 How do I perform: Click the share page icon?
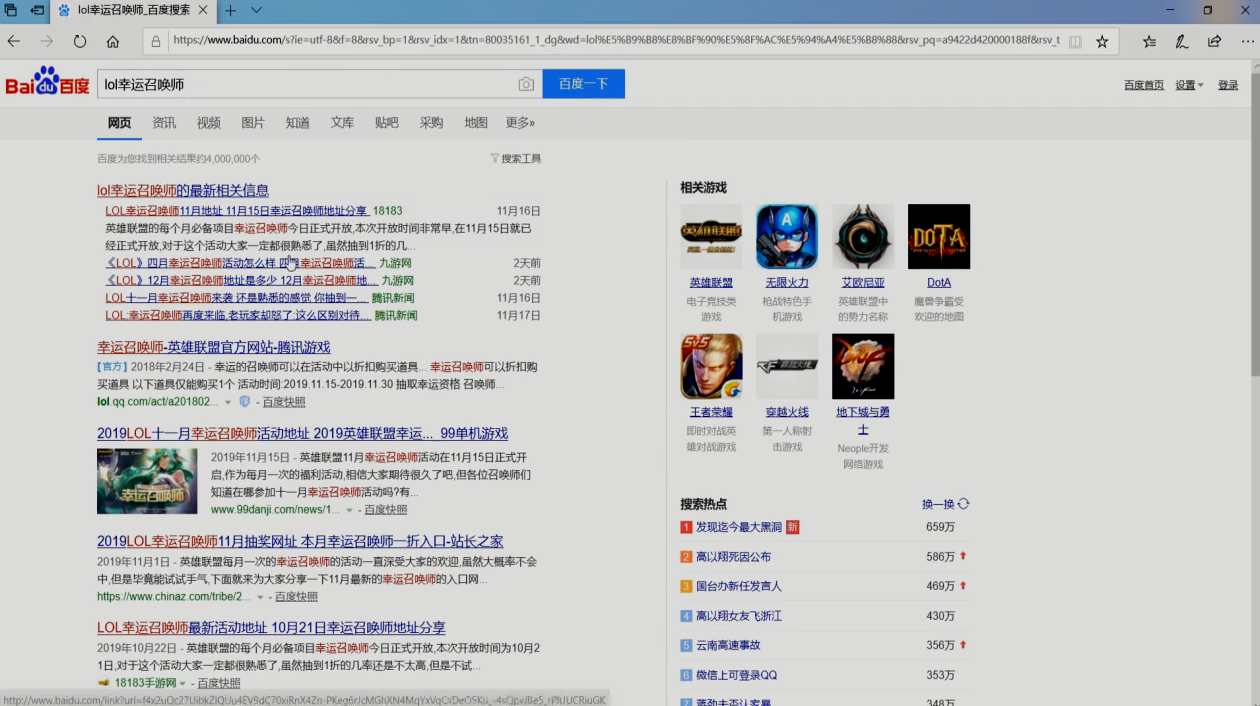(1214, 41)
